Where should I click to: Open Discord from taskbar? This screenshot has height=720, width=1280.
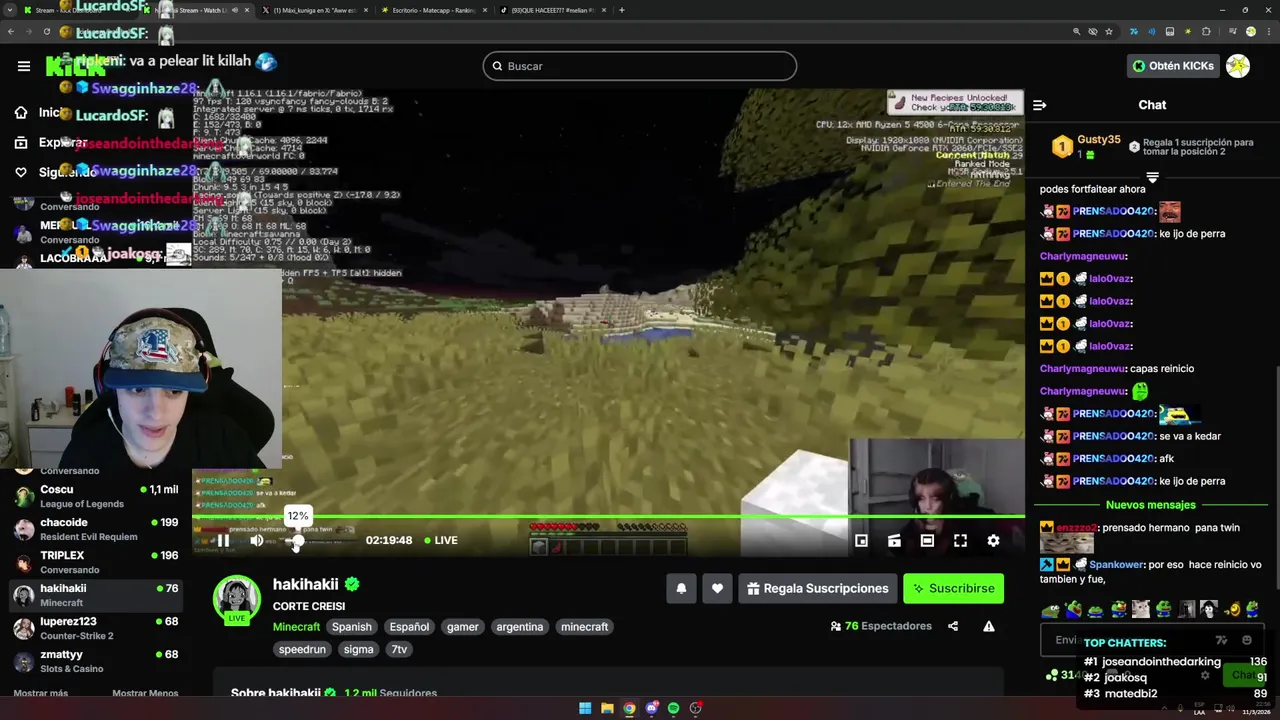tap(651, 708)
